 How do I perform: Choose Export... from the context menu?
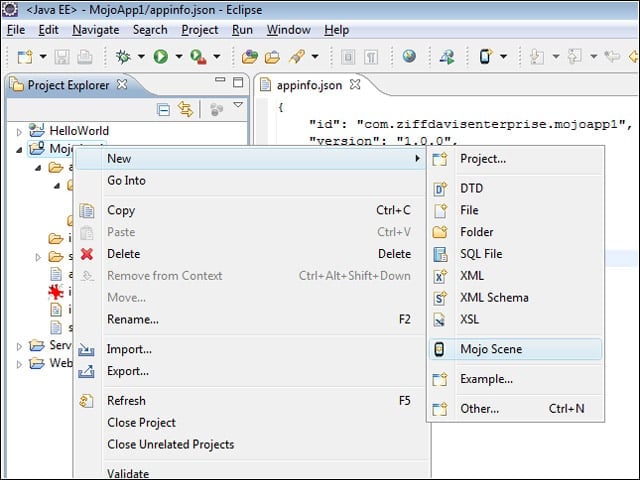point(251,371)
